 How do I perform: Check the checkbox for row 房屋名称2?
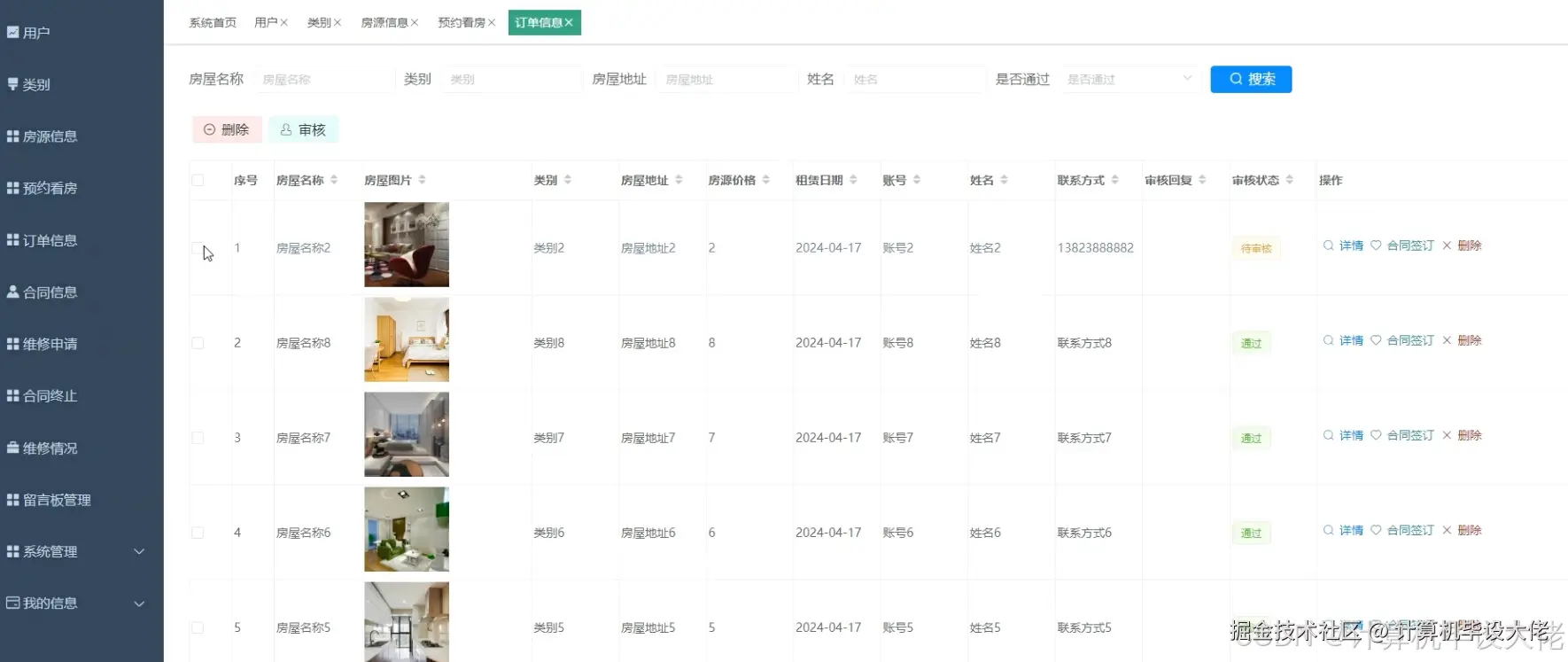pyautogui.click(x=198, y=248)
